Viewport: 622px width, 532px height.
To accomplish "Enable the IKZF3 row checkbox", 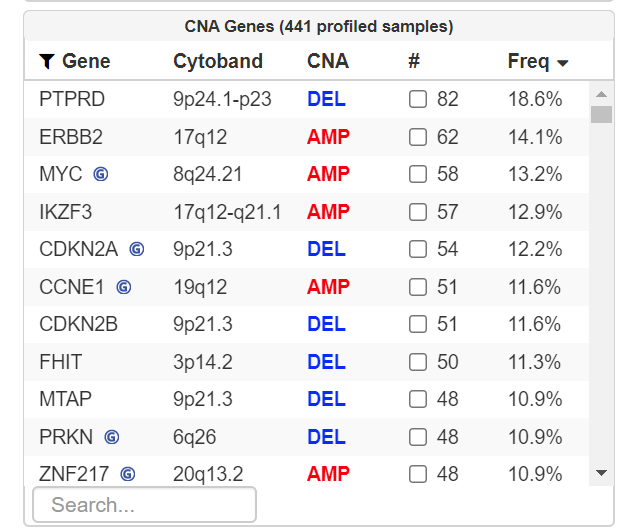I will click(418, 212).
